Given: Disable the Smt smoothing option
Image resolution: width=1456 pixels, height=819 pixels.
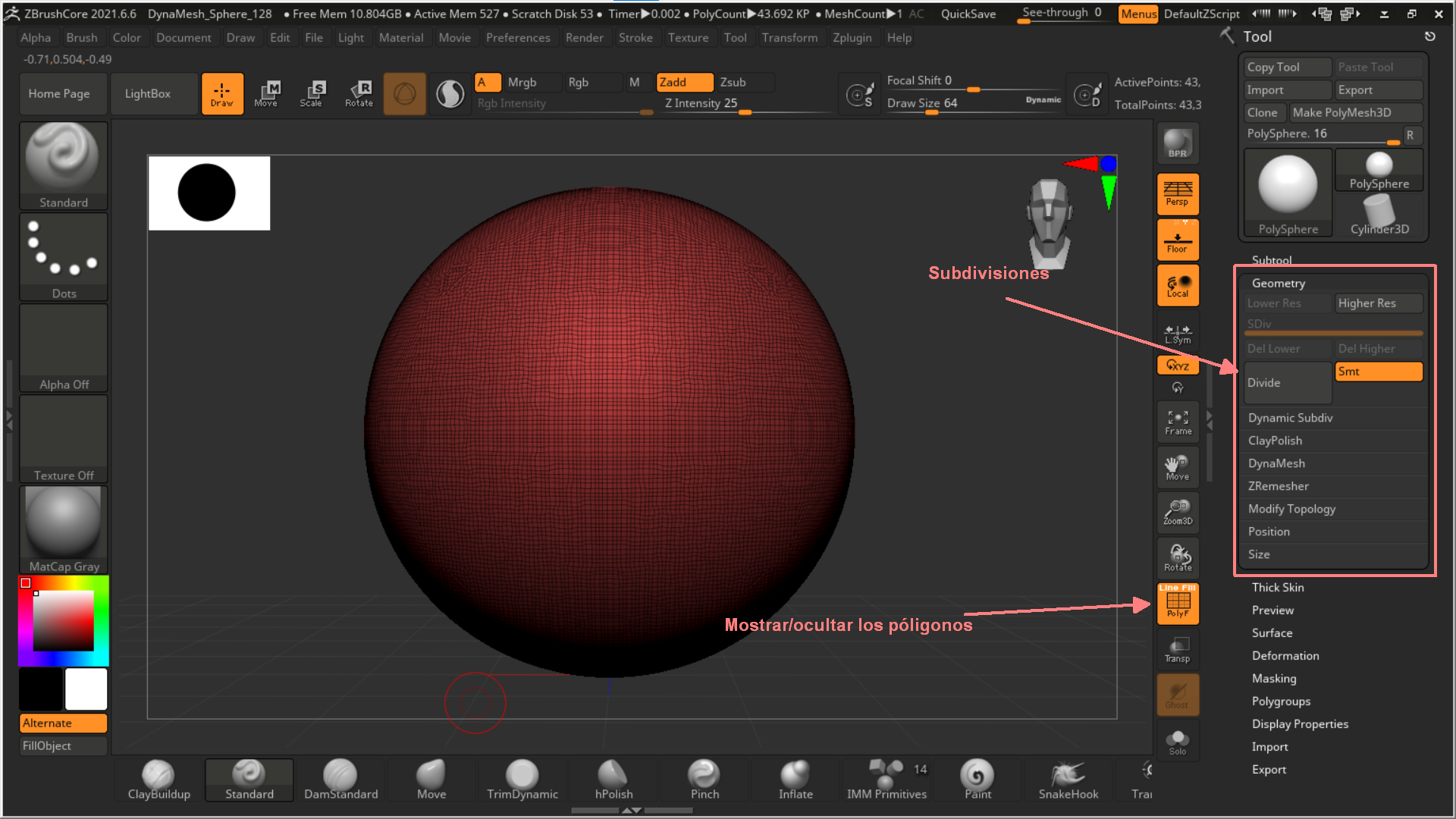Looking at the screenshot, I should 1378,372.
